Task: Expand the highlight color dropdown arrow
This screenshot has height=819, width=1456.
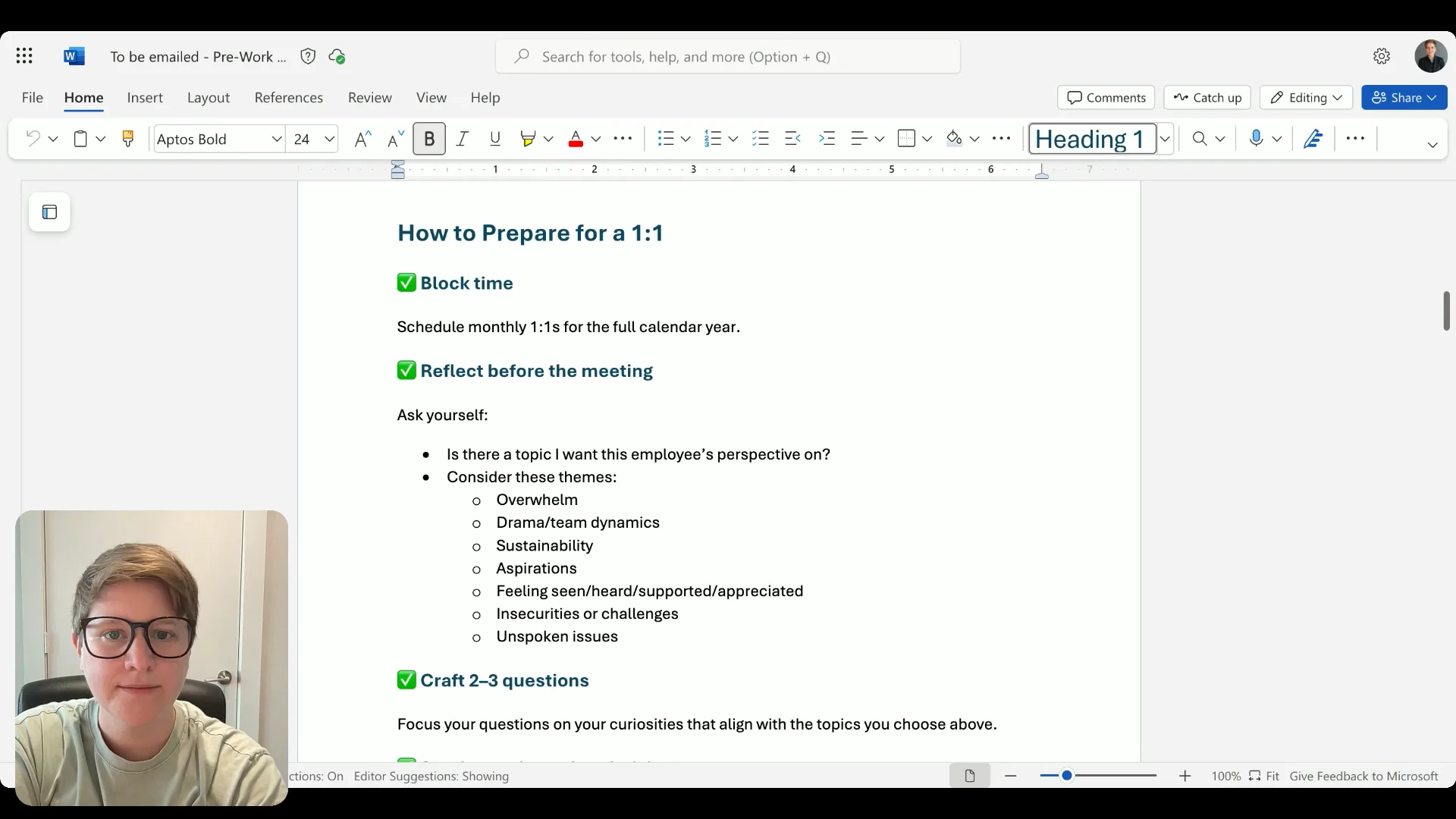Action: point(548,139)
